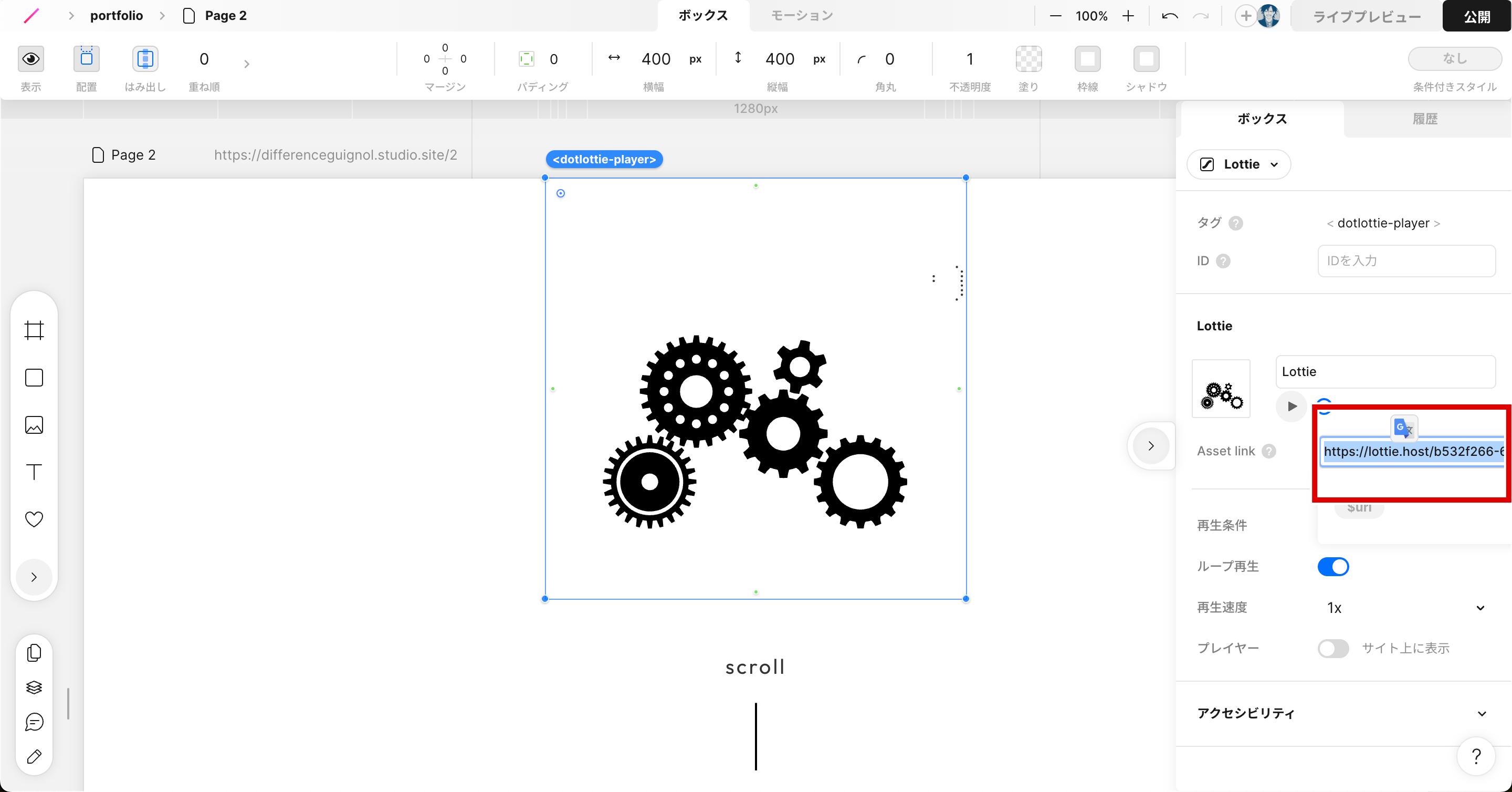Select the Text tool
This screenshot has height=792, width=1512.
pyautogui.click(x=34, y=472)
